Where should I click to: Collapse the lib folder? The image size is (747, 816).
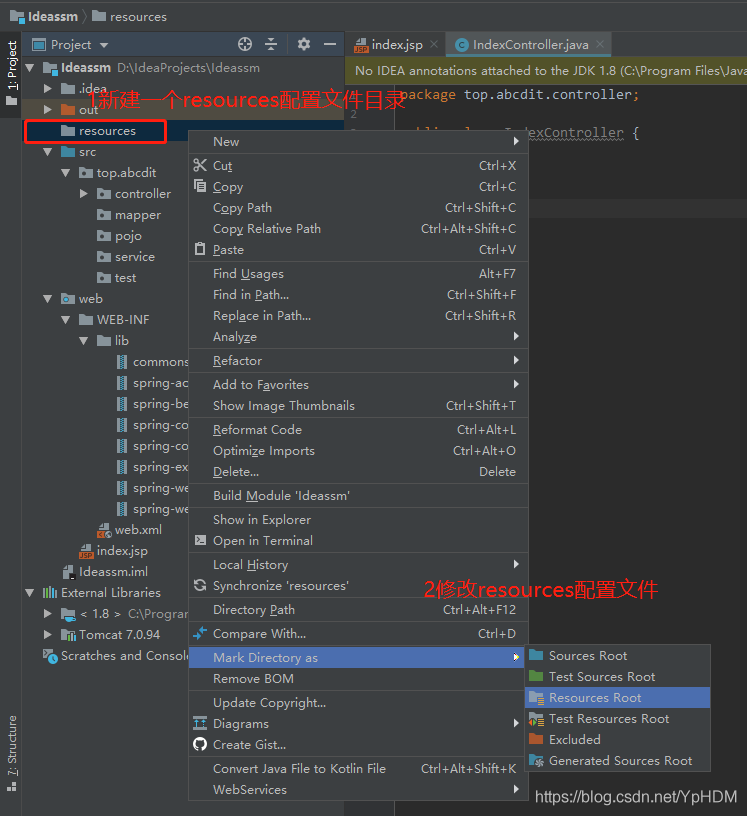click(x=84, y=340)
